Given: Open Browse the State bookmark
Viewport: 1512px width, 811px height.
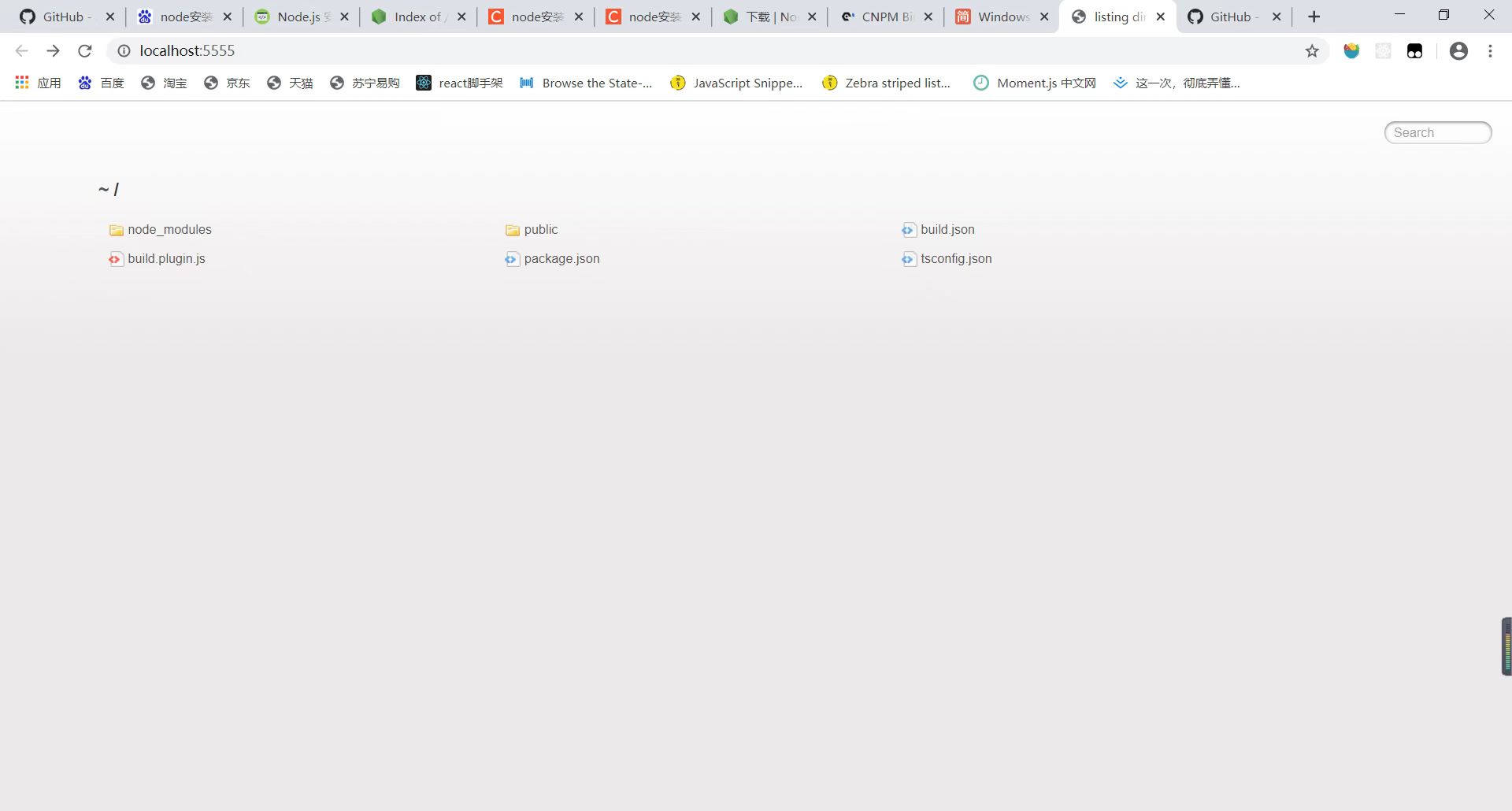Looking at the screenshot, I should pyautogui.click(x=586, y=83).
